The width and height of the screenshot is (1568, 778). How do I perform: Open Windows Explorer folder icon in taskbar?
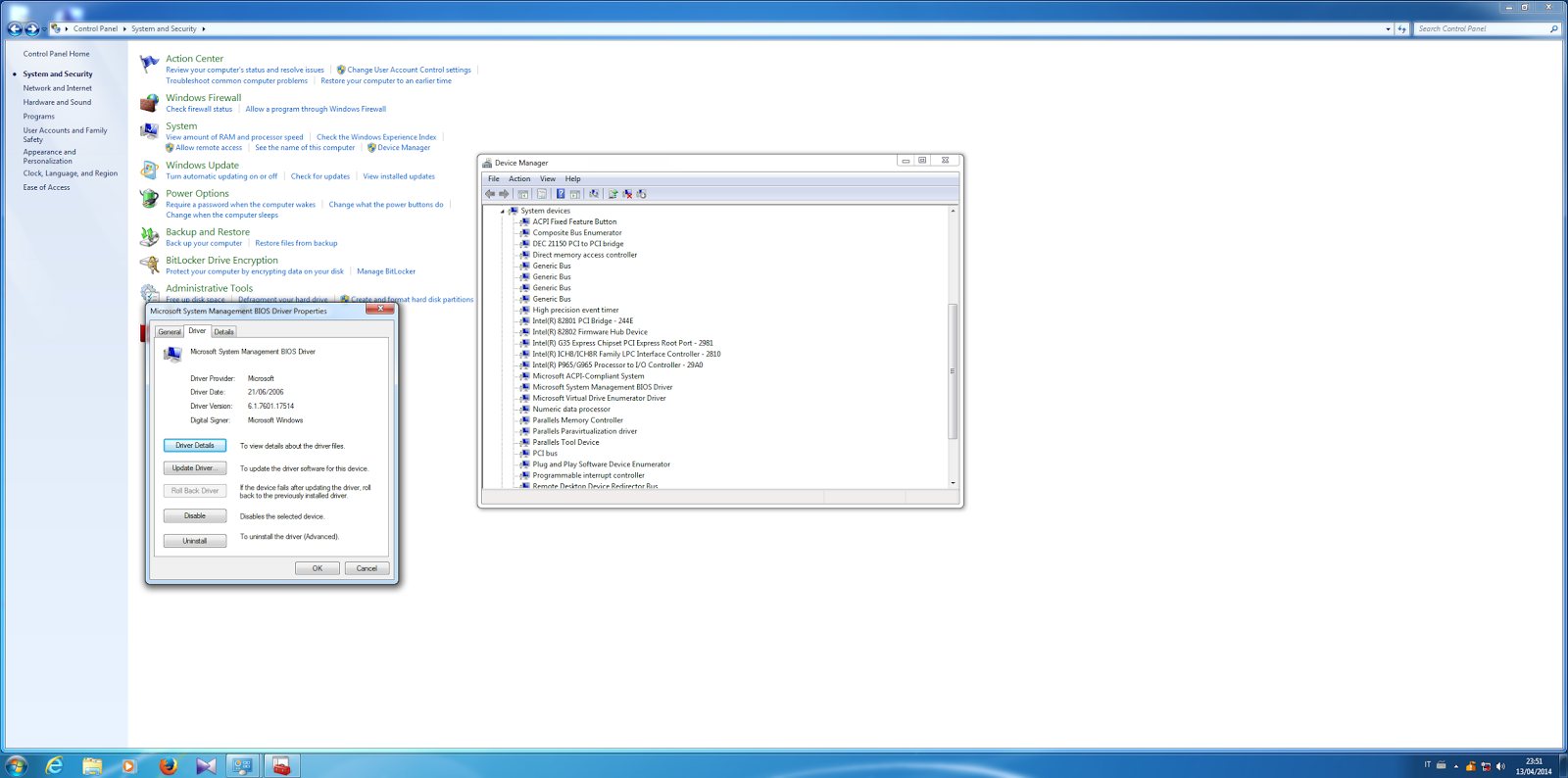[92, 766]
